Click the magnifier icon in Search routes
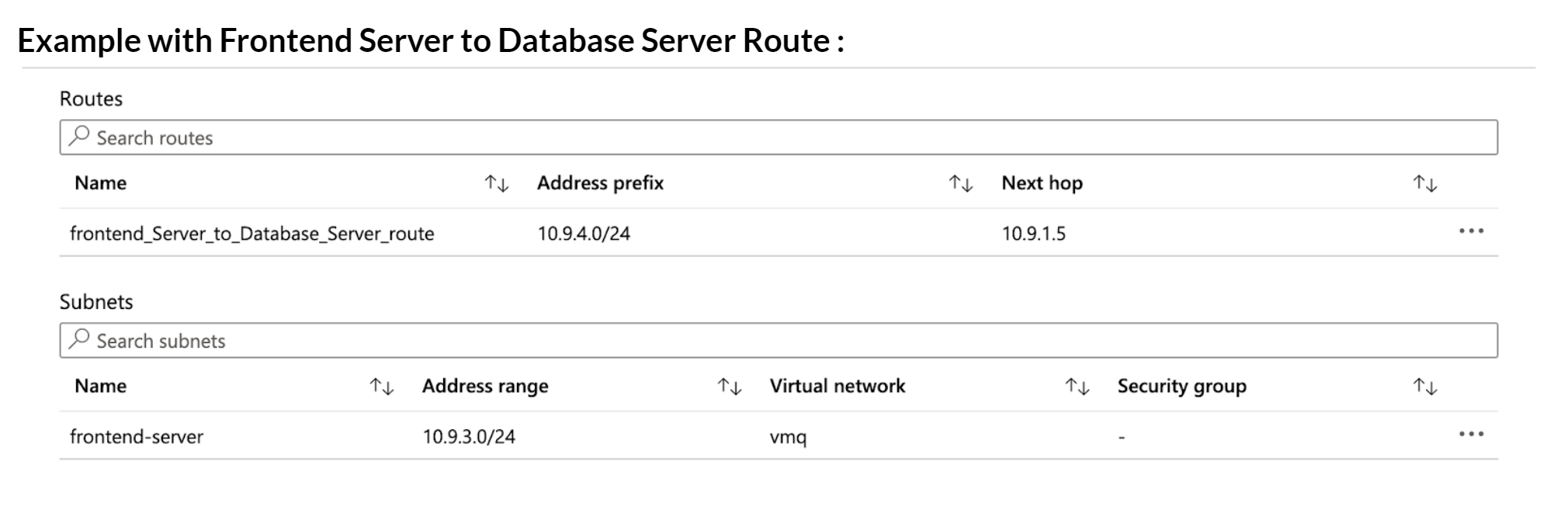The height and width of the screenshot is (506, 1568). coord(79,137)
